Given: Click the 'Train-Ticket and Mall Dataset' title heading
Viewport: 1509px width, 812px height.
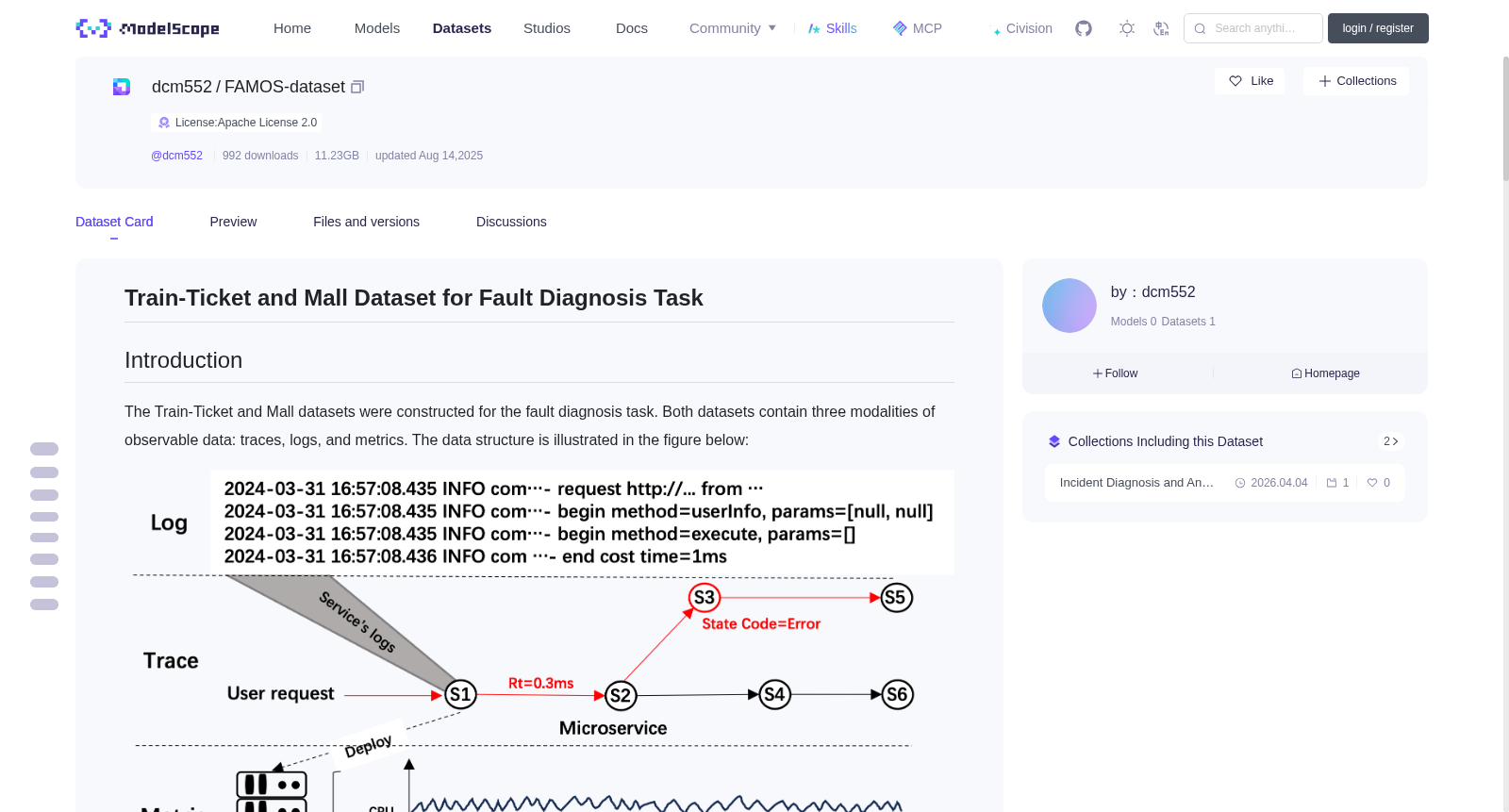Looking at the screenshot, I should click(x=414, y=298).
